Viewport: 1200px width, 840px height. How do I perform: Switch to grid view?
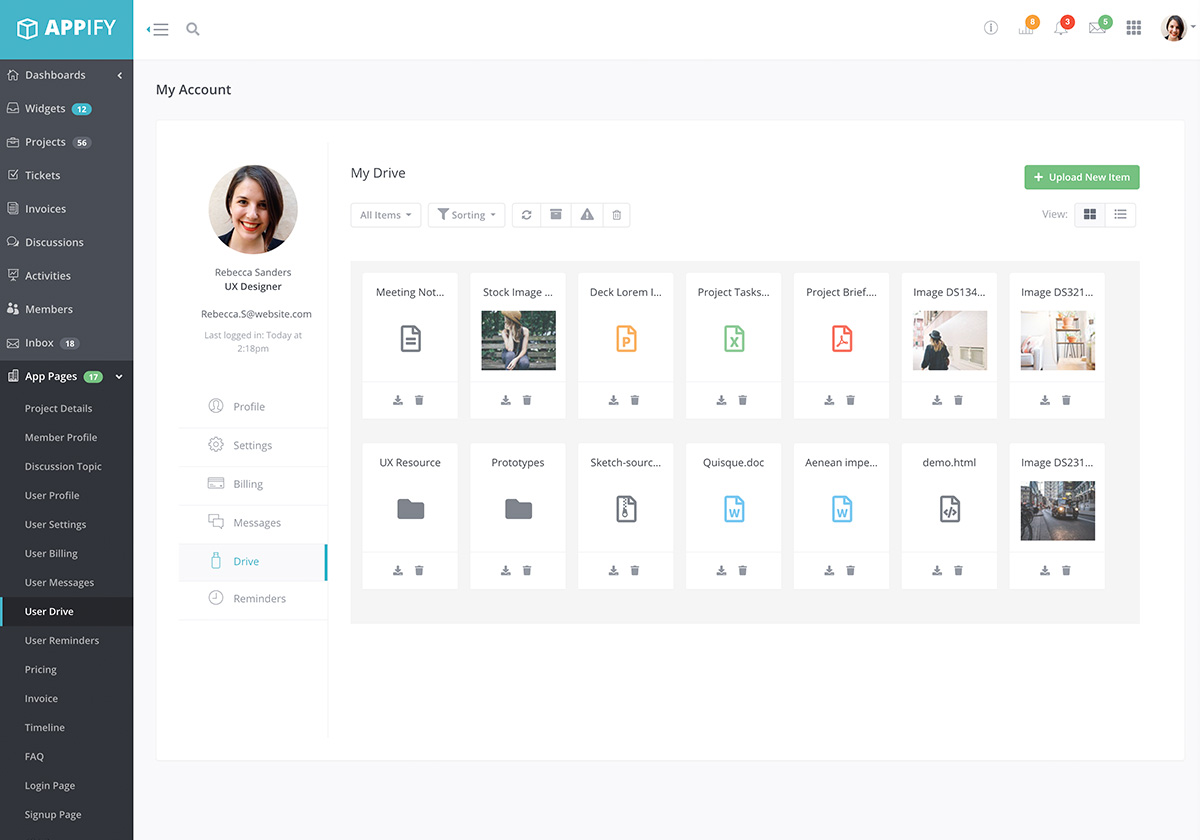tap(1090, 215)
